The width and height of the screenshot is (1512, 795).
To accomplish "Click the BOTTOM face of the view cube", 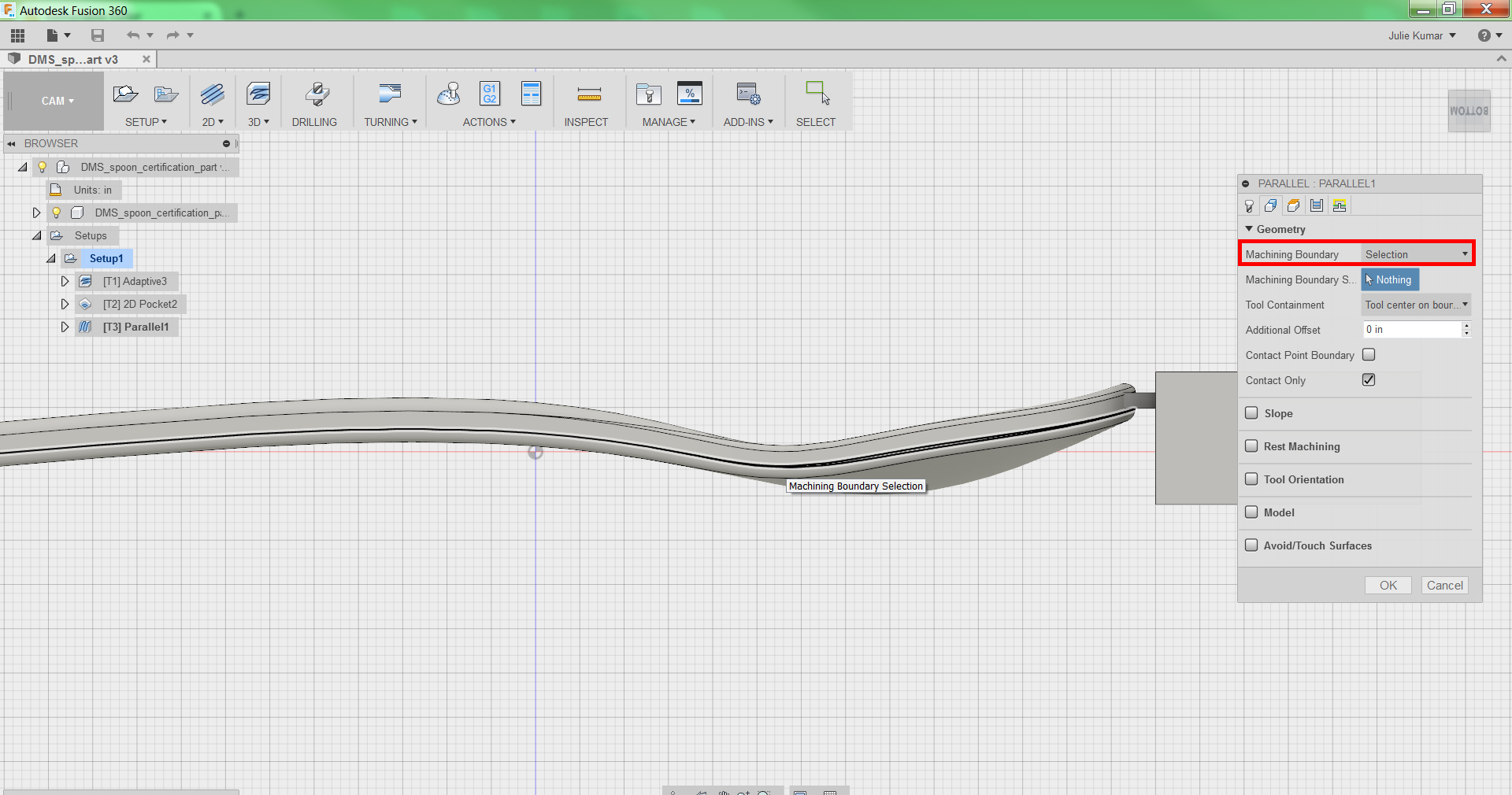I will tap(1469, 111).
